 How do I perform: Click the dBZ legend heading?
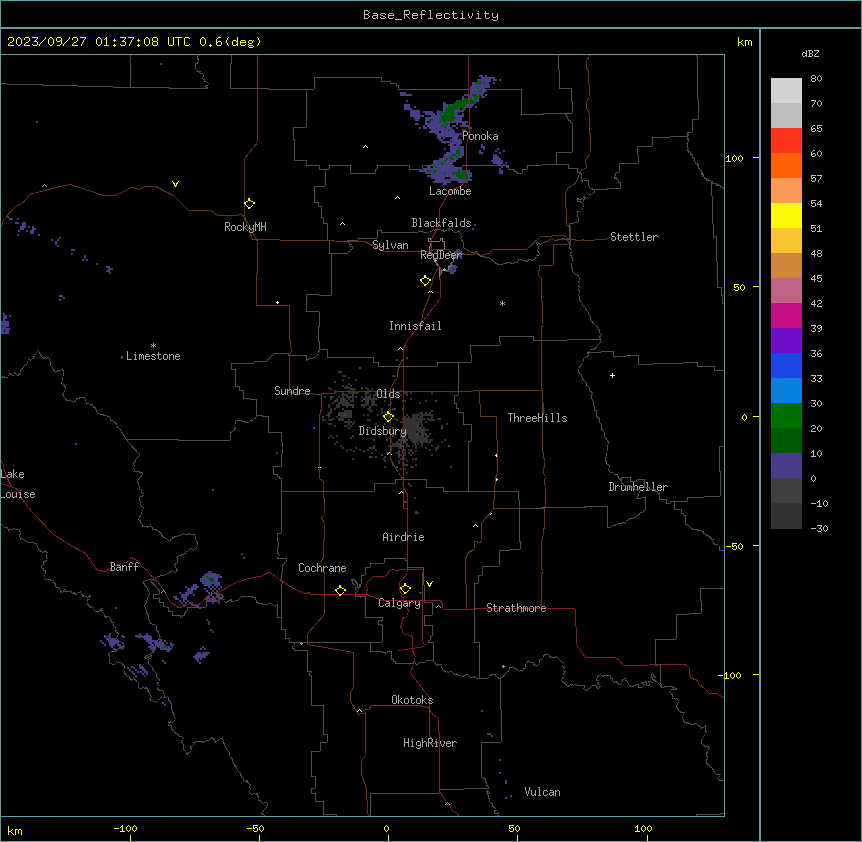click(810, 53)
